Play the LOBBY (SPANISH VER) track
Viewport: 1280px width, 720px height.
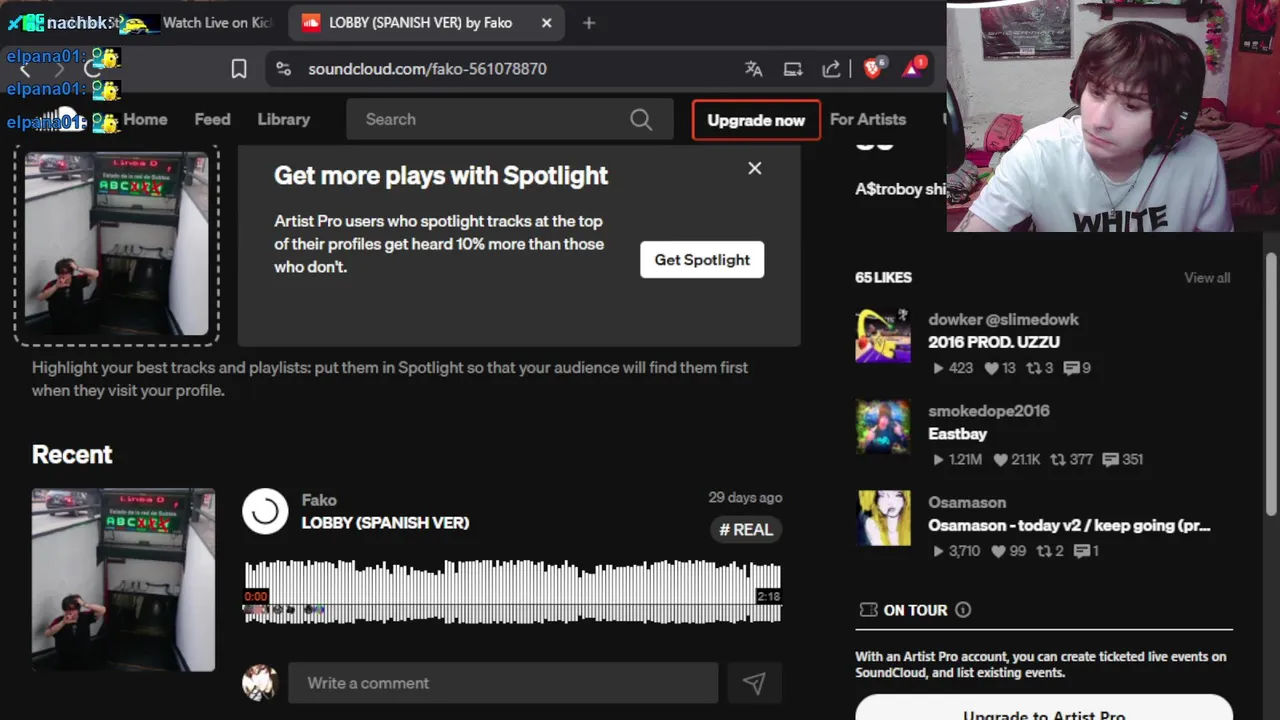point(265,511)
